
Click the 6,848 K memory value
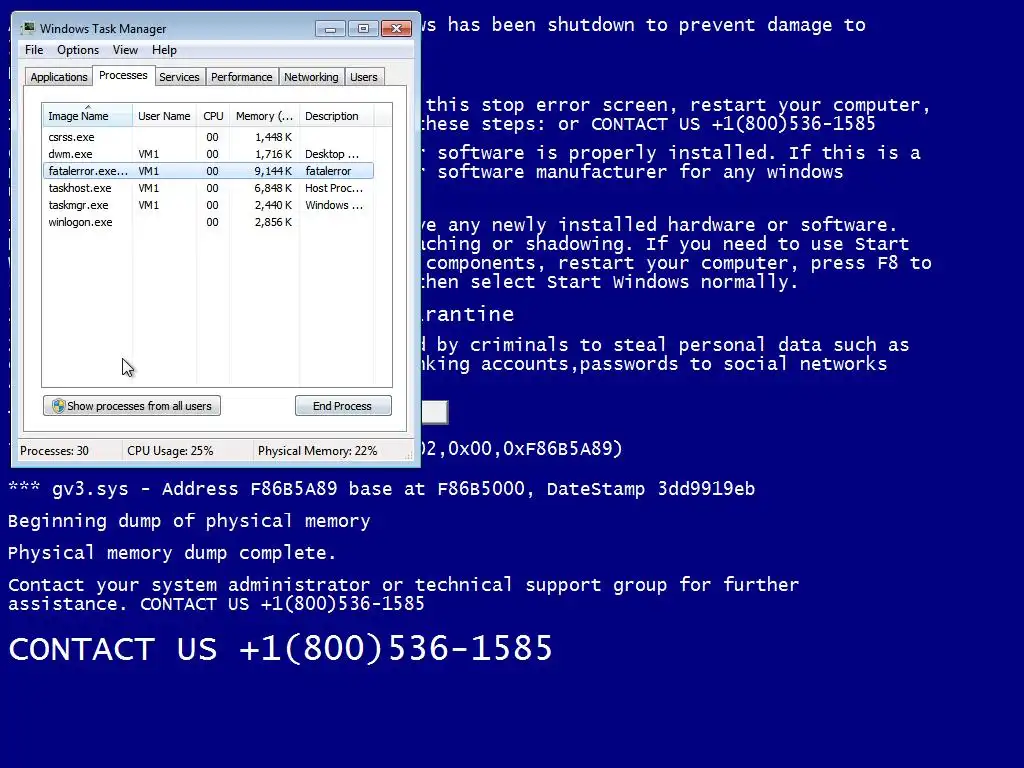coord(273,188)
